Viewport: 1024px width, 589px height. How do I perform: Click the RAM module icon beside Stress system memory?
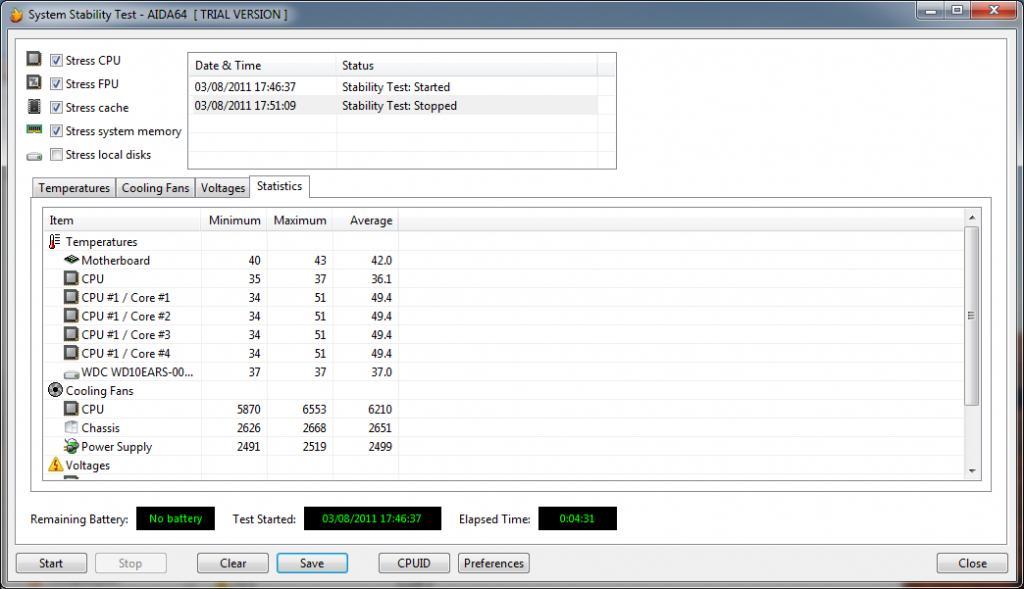coord(34,129)
